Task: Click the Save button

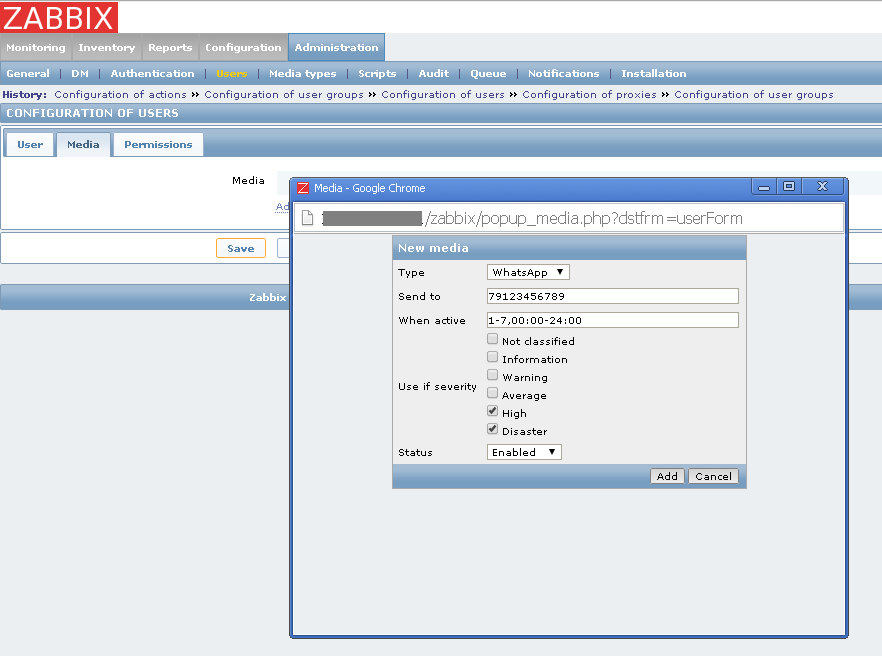Action: click(241, 248)
